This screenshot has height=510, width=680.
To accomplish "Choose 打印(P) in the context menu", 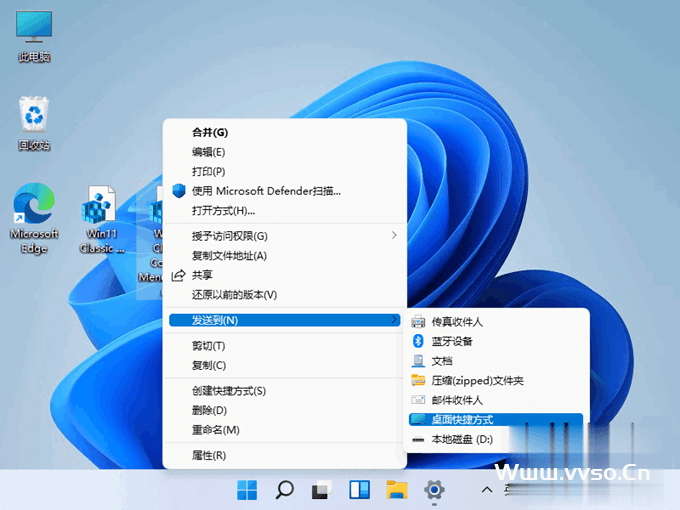I will [x=284, y=171].
